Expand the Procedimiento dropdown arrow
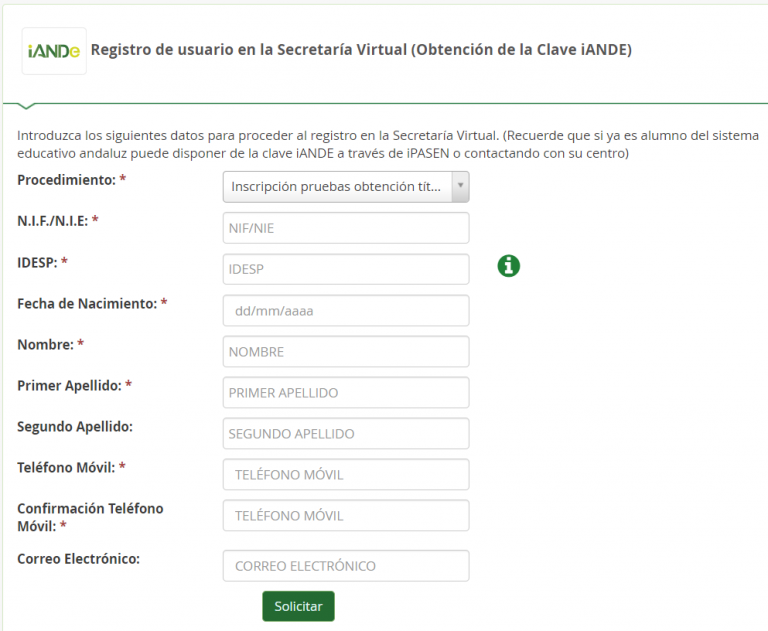Image resolution: width=768 pixels, height=631 pixels. 460,187
